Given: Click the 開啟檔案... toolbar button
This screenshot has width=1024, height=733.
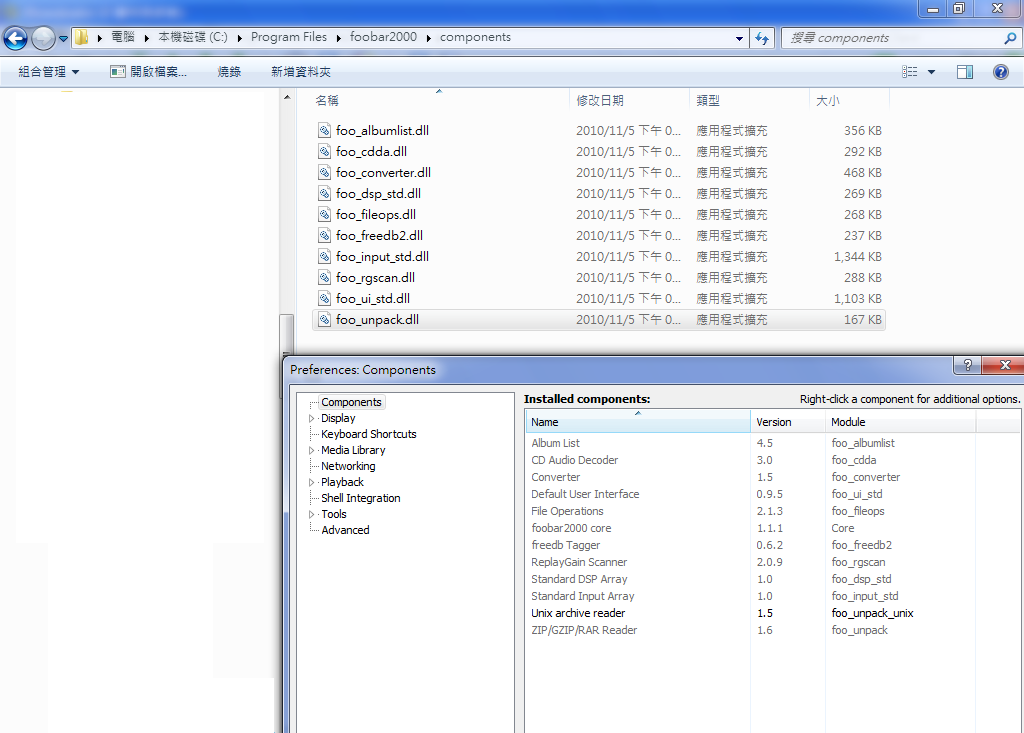Looking at the screenshot, I should click(x=148, y=72).
